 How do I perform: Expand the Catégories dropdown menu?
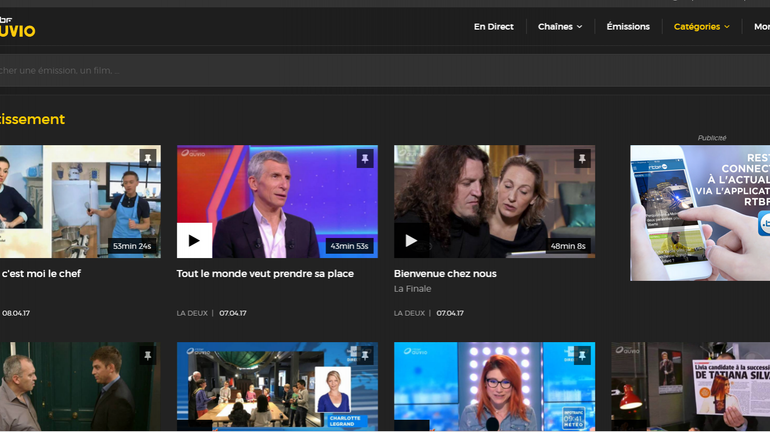[701, 27]
